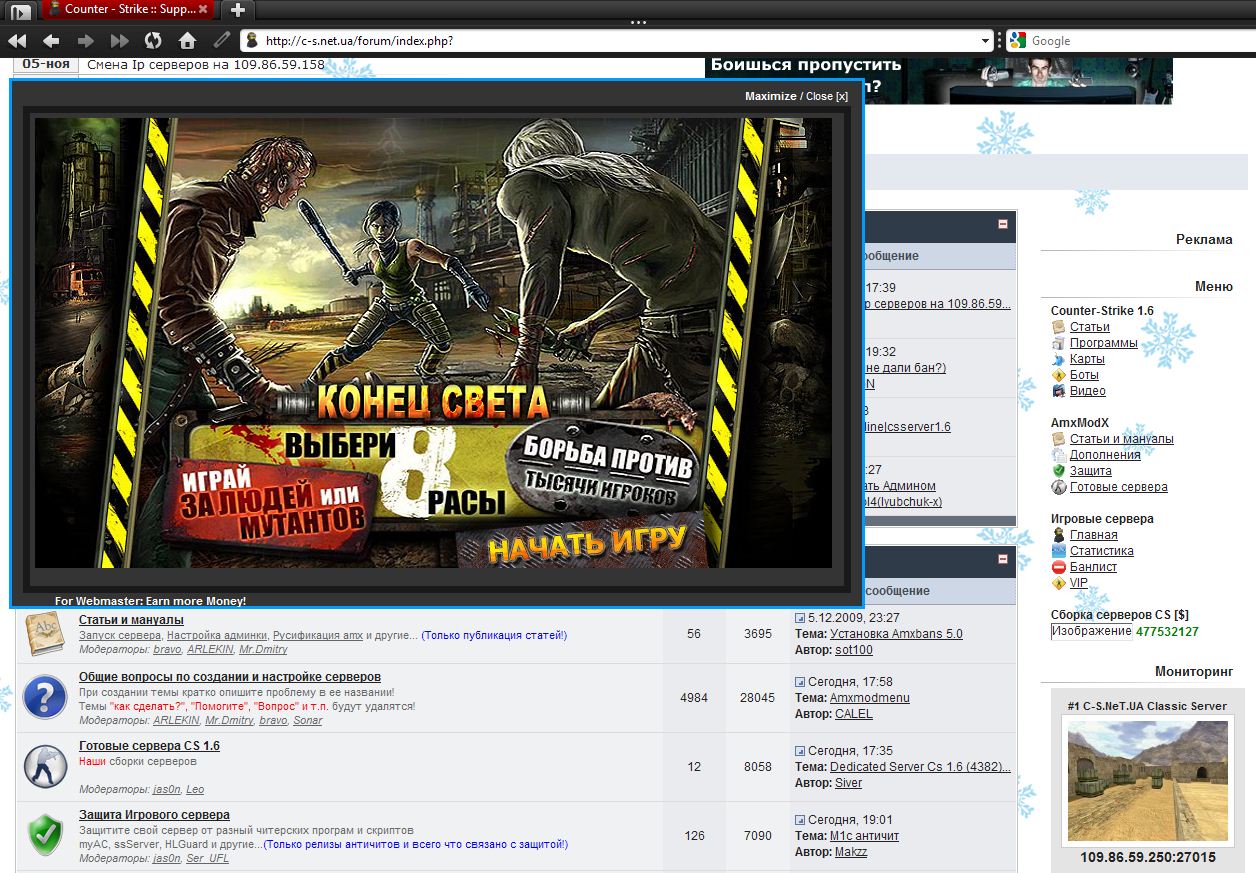Open the Защита Игрового сервера forum

click(154, 815)
